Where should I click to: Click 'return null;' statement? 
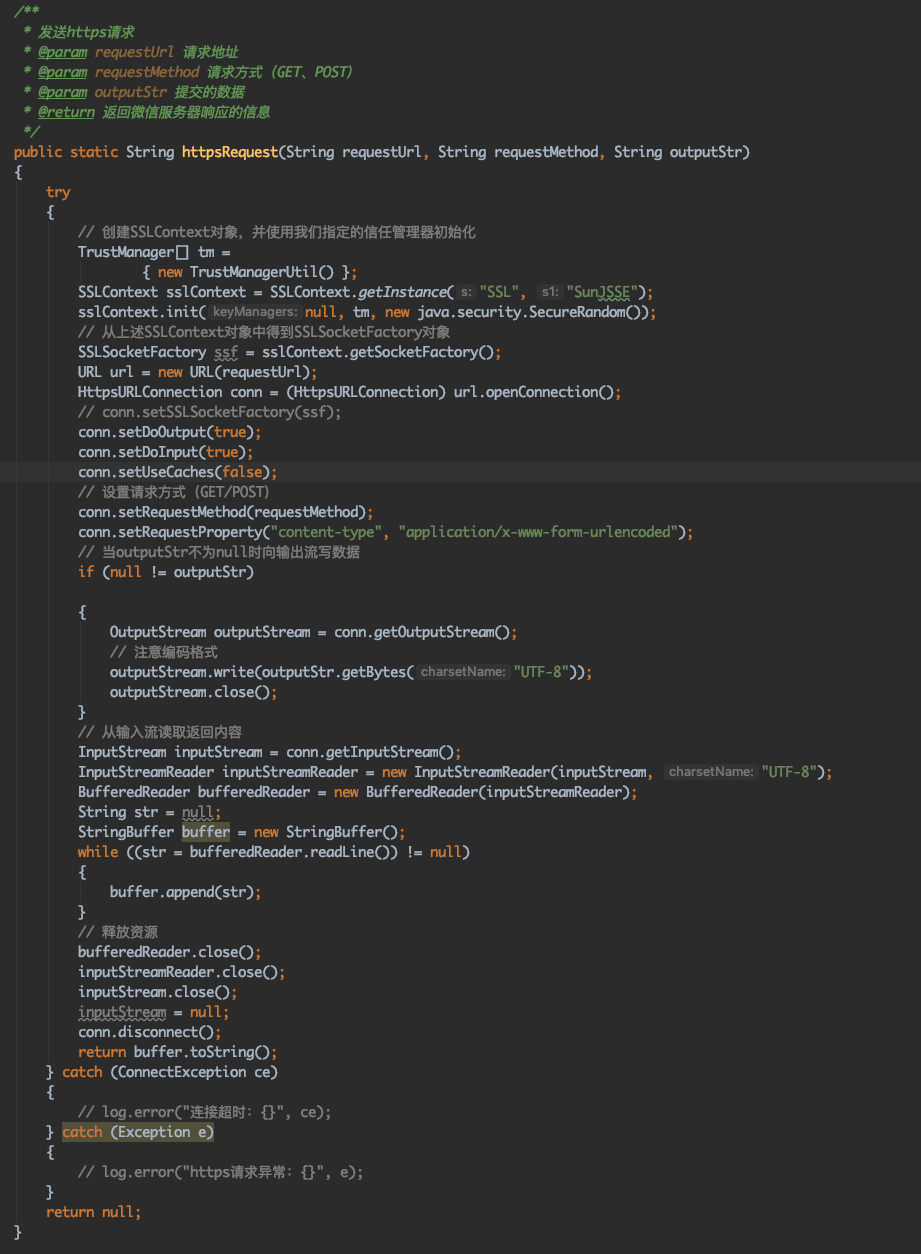click(94, 1212)
